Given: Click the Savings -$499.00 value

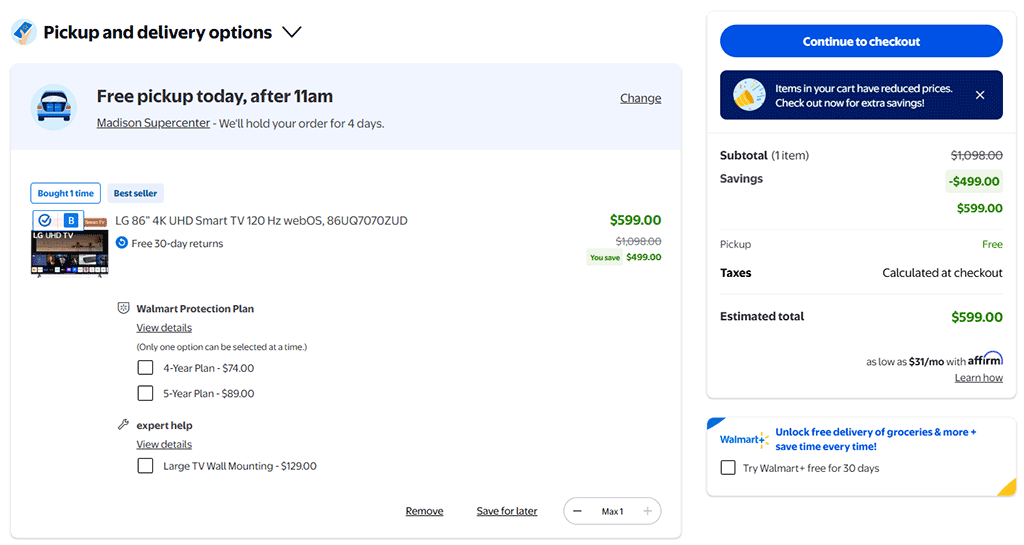Looking at the screenshot, I should pos(974,181).
